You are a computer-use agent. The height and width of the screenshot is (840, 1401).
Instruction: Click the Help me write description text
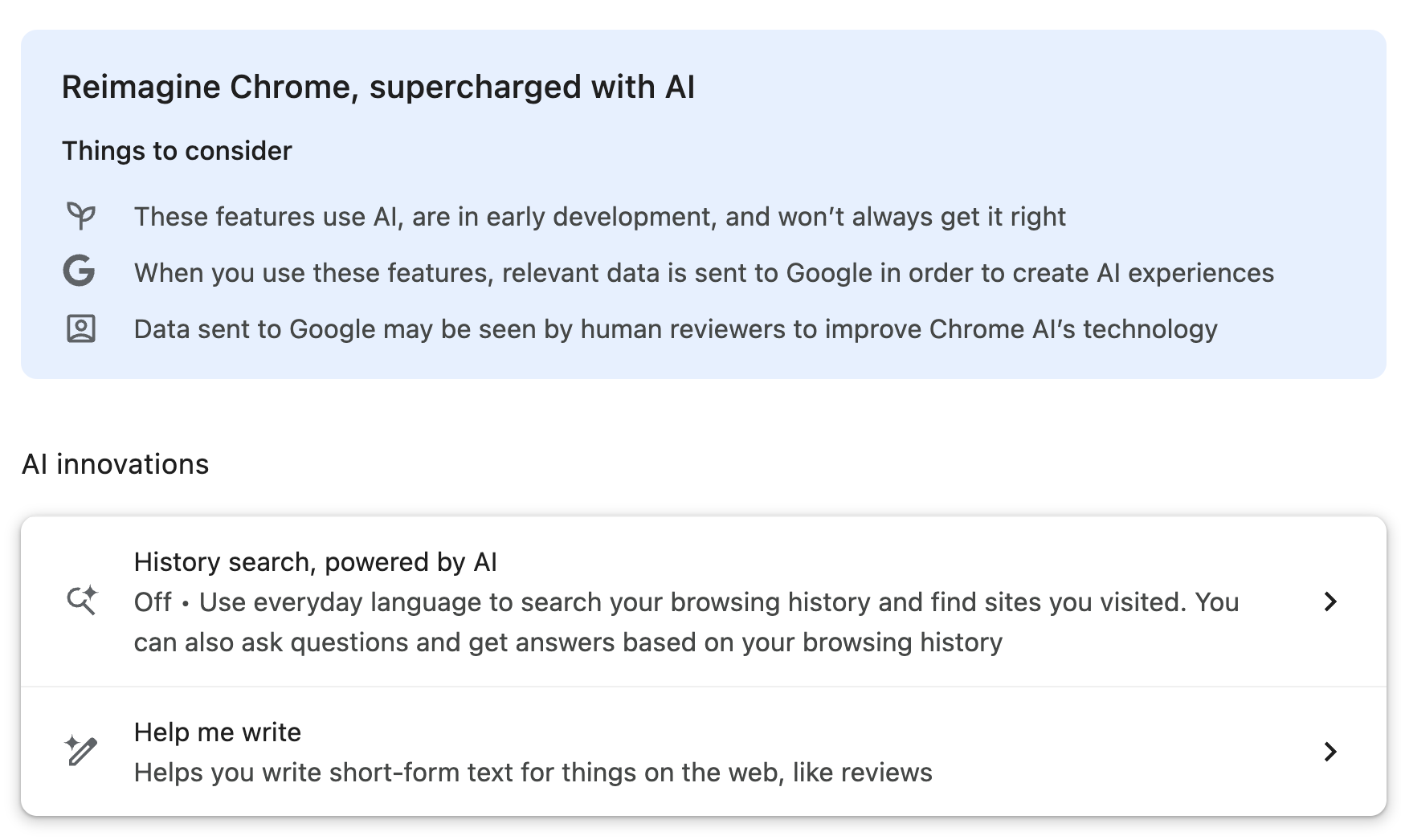coord(533,773)
